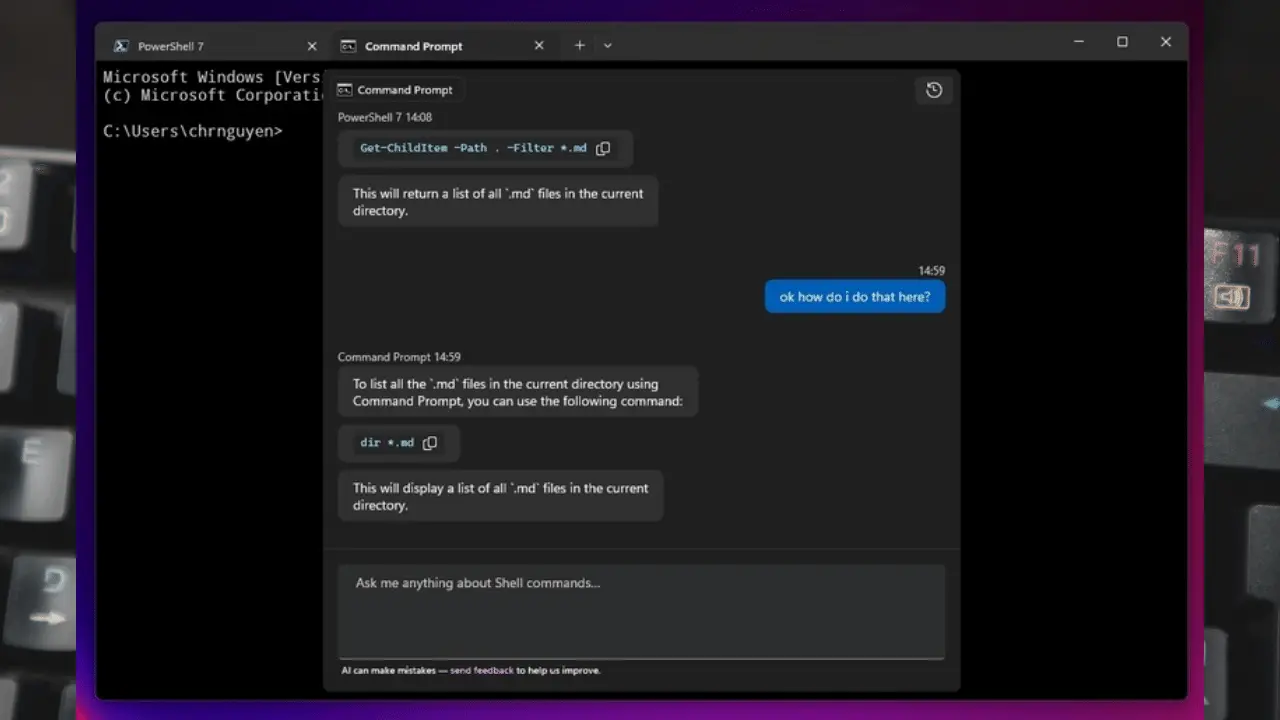This screenshot has height=720, width=1280.
Task: Open chat history with the clock icon
Action: pyautogui.click(x=934, y=90)
